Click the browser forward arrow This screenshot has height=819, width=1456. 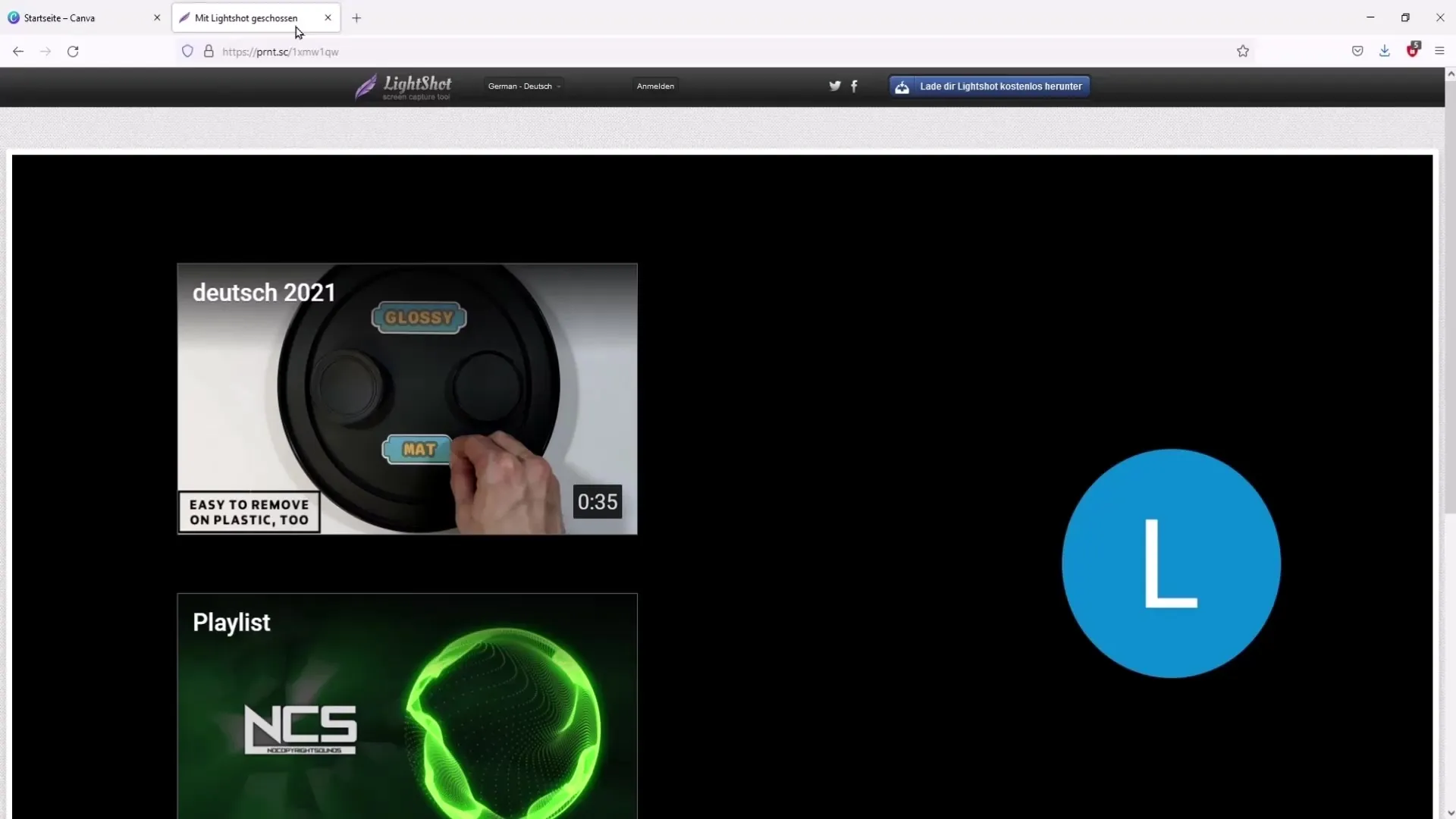[45, 52]
